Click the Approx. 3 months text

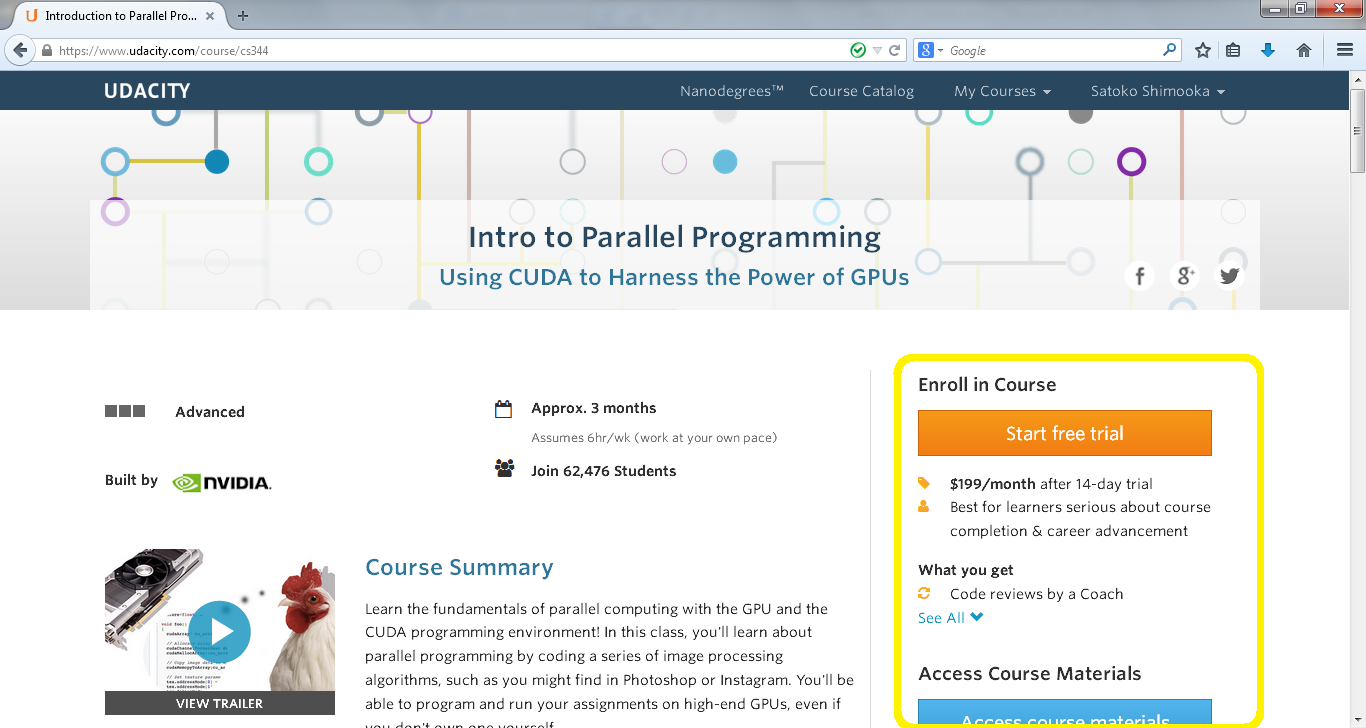tap(594, 408)
